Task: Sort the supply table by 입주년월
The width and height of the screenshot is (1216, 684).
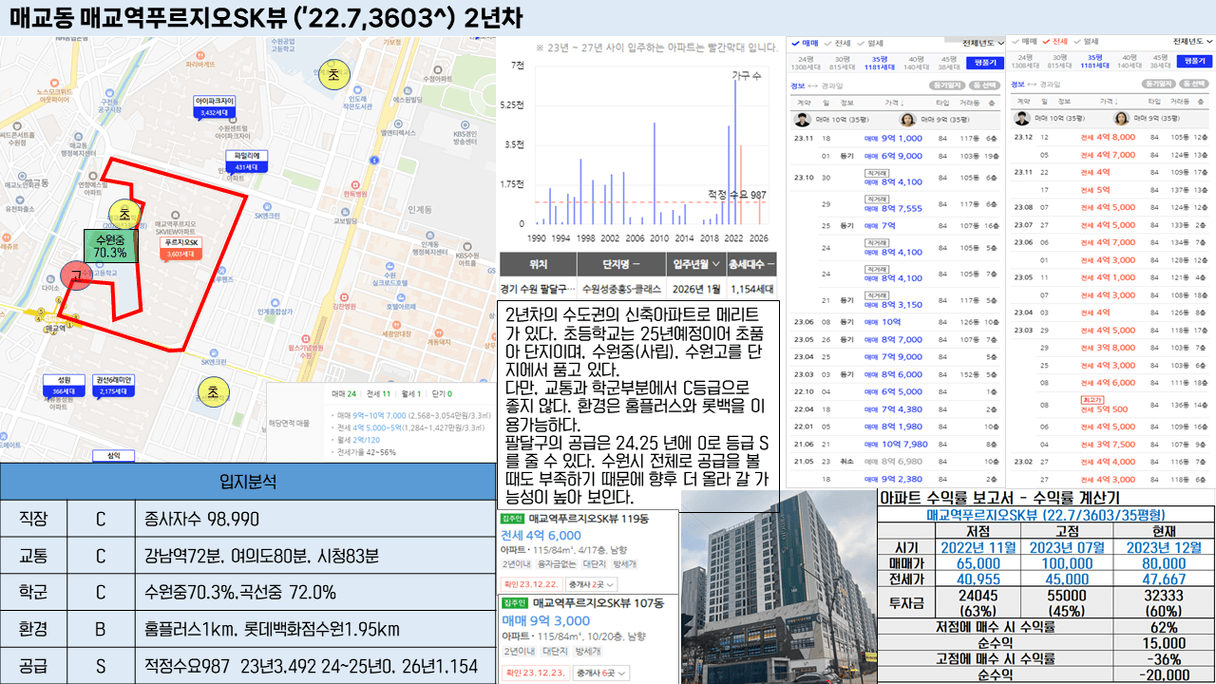Action: coord(696,264)
